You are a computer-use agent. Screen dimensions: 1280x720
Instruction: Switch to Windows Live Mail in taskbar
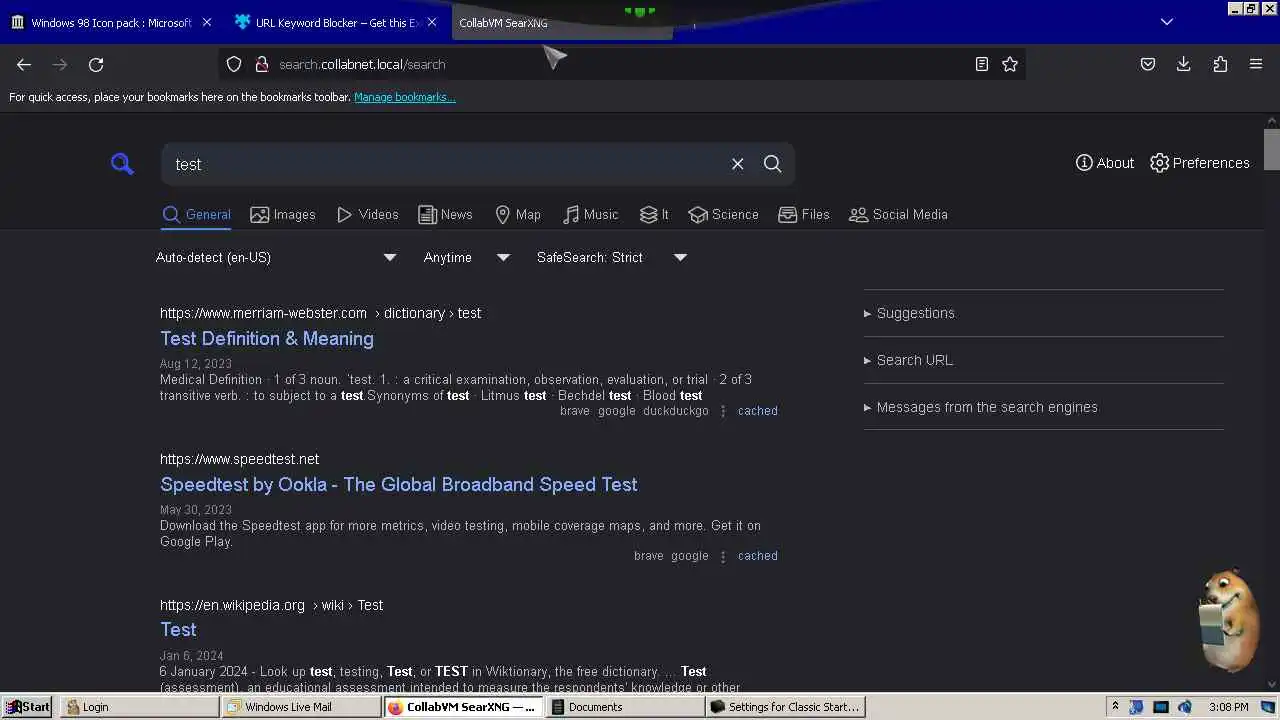click(301, 706)
